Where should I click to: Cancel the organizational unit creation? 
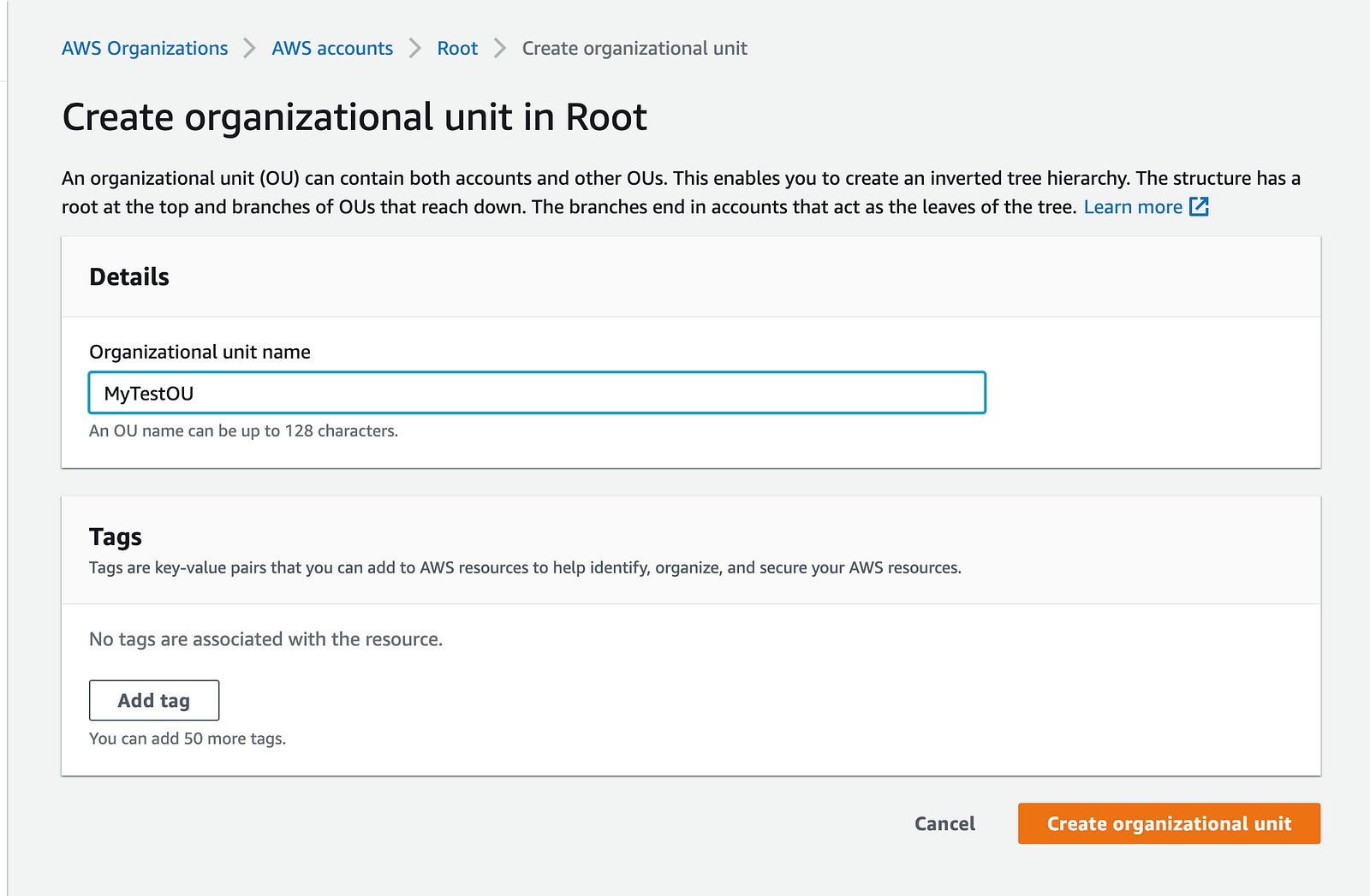tap(944, 823)
